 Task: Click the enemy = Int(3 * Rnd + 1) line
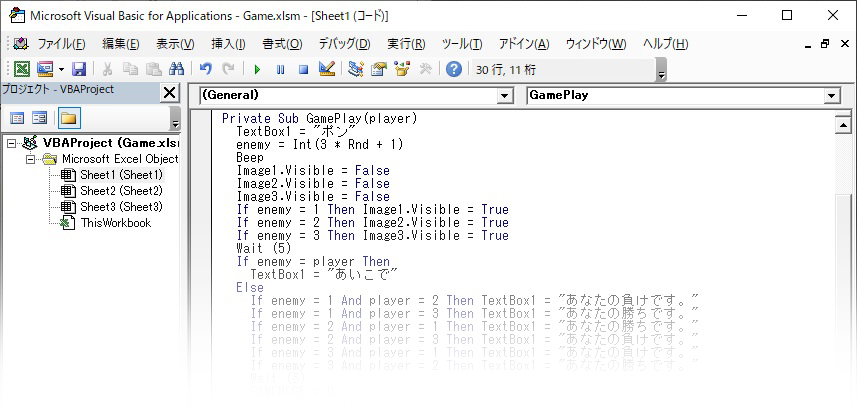pyautogui.click(x=319, y=144)
